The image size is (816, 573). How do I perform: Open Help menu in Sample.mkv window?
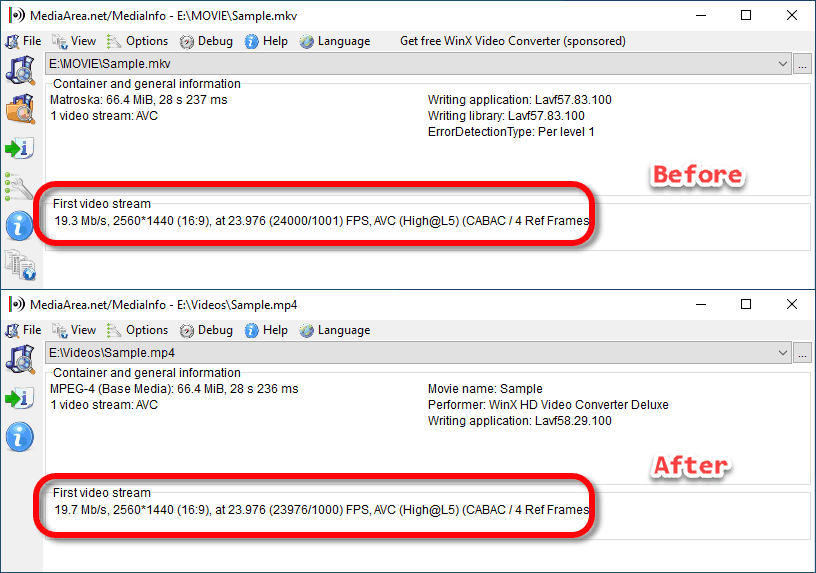tap(266, 41)
